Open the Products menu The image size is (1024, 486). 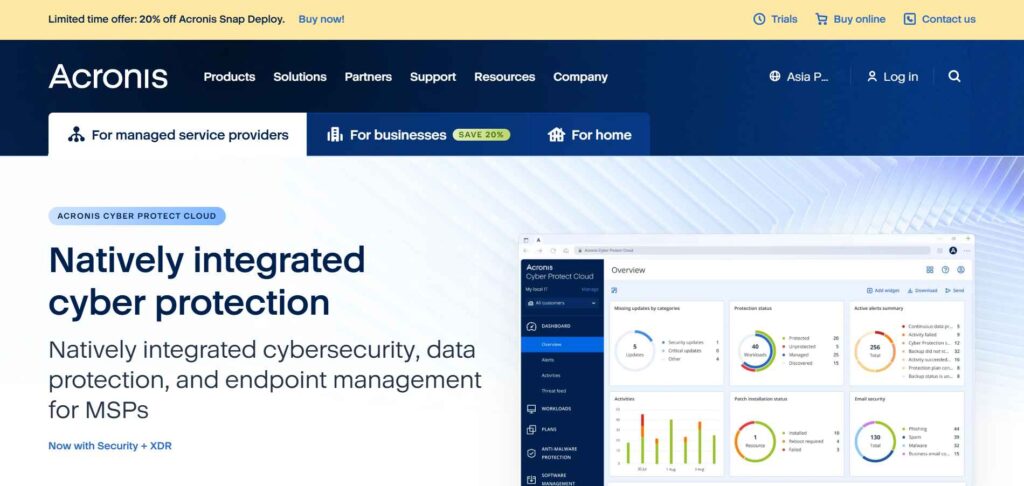coord(229,76)
